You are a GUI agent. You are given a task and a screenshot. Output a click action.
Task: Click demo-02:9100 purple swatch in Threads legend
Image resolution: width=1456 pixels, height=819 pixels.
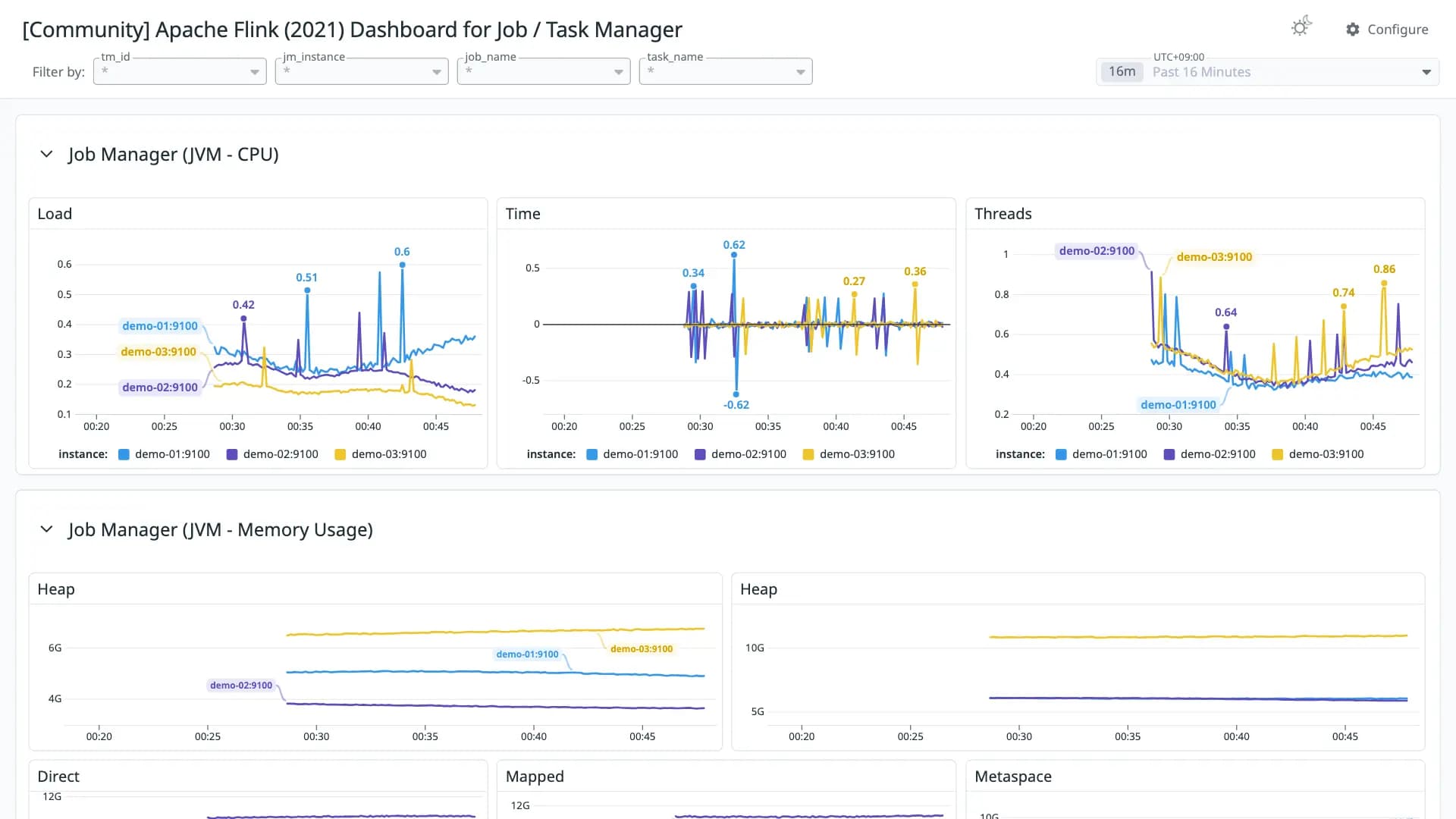pyautogui.click(x=1169, y=454)
